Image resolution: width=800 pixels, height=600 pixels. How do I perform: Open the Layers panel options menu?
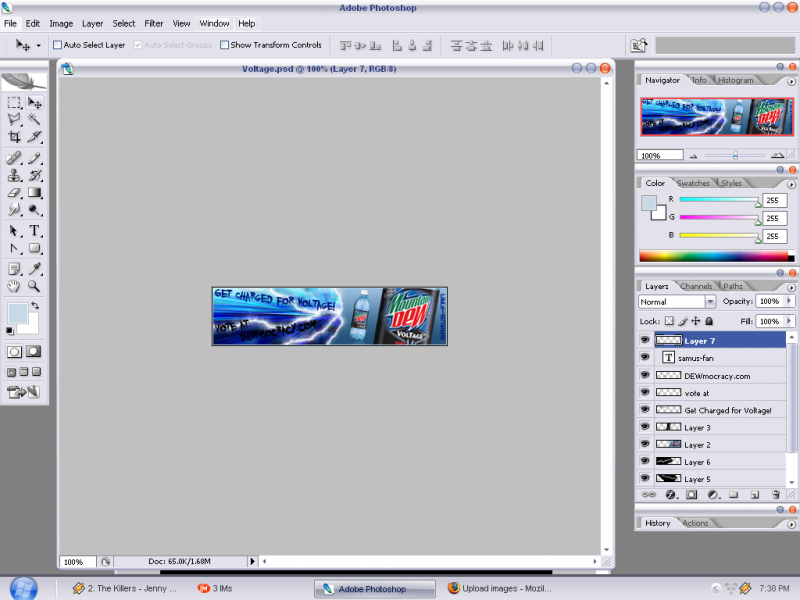791,287
